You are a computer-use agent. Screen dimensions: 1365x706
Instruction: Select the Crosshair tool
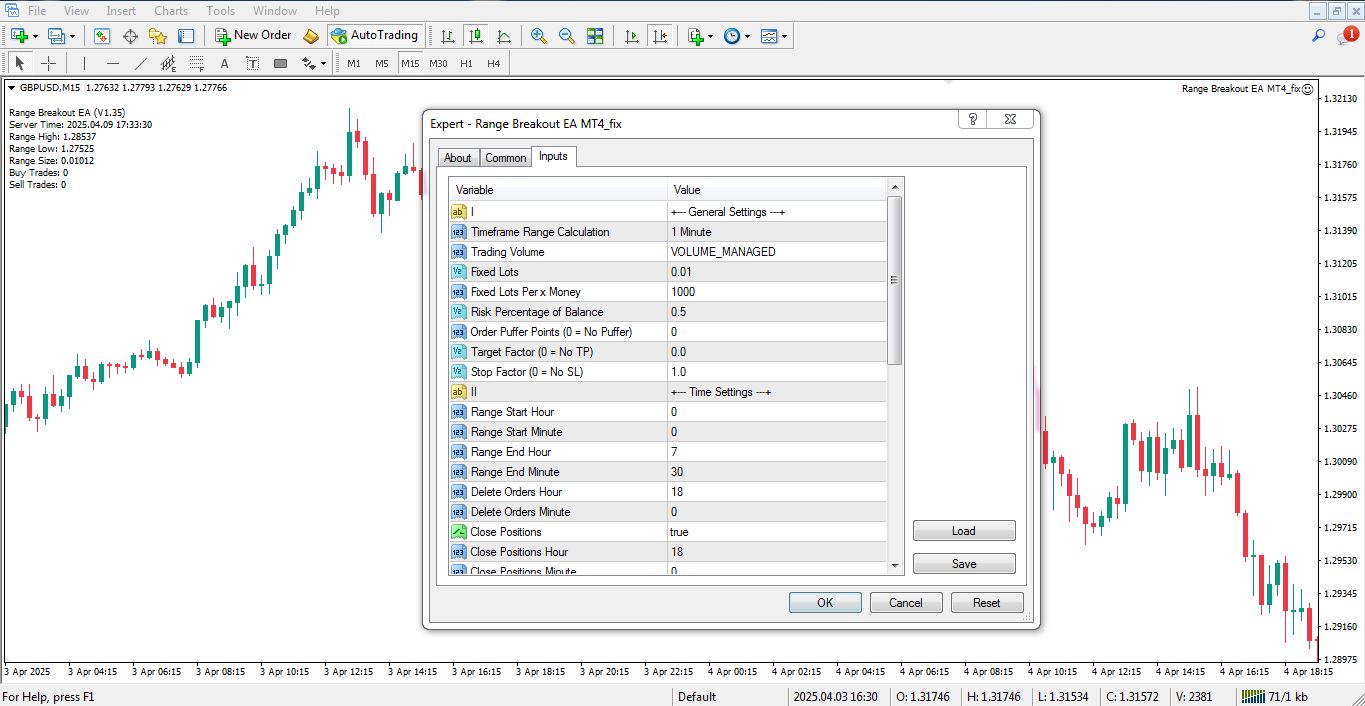[x=48, y=63]
